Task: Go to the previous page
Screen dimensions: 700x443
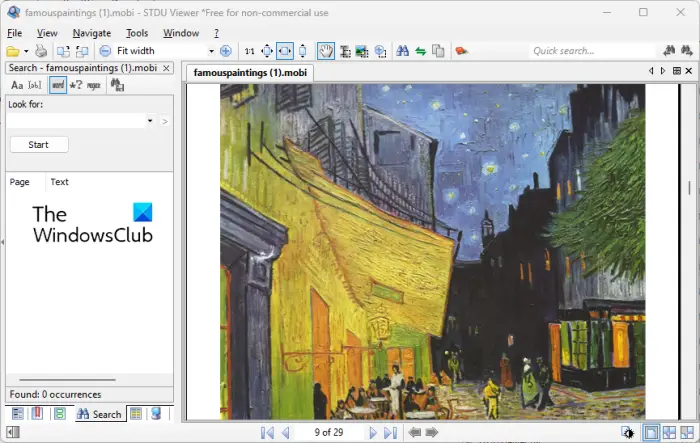Action: pyautogui.click(x=286, y=432)
